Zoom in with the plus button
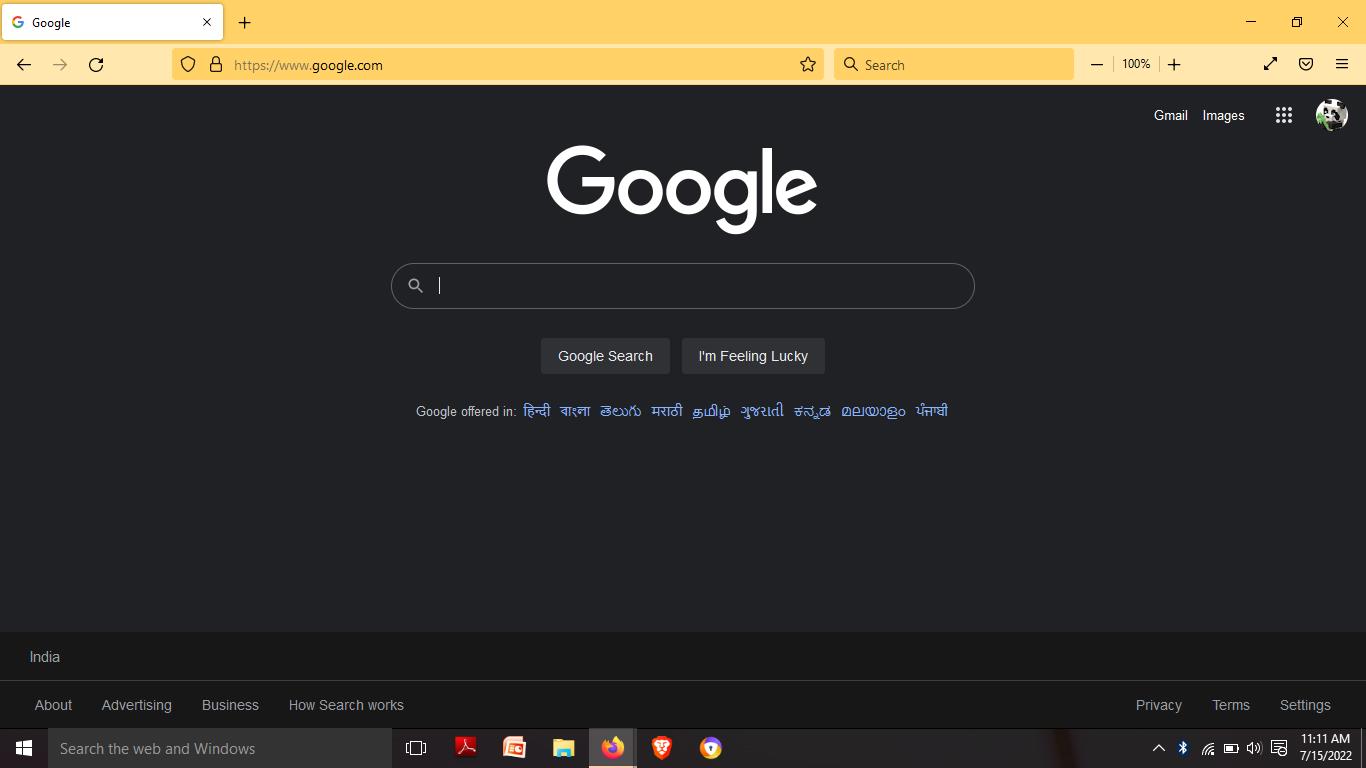This screenshot has height=768, width=1366. pos(1174,64)
